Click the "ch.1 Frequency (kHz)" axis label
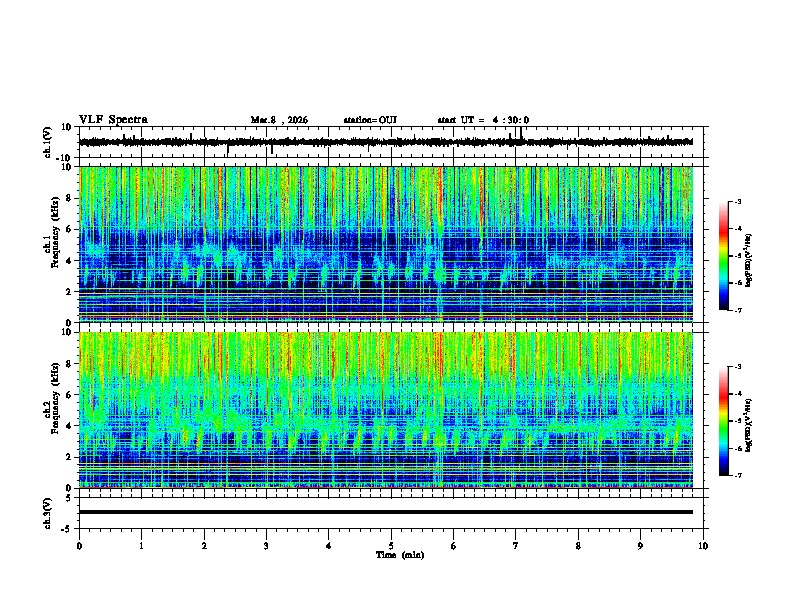The image size is (792, 612). coord(52,232)
